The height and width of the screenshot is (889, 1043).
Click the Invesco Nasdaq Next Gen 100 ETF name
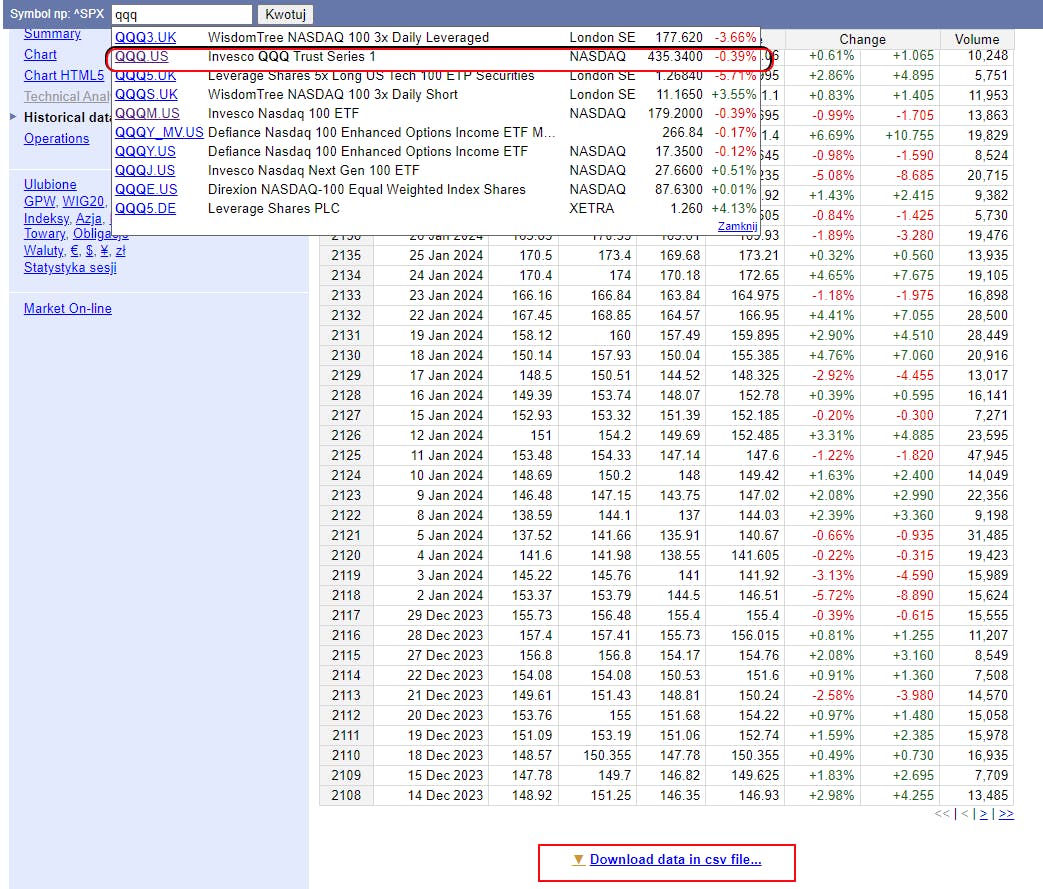point(313,170)
